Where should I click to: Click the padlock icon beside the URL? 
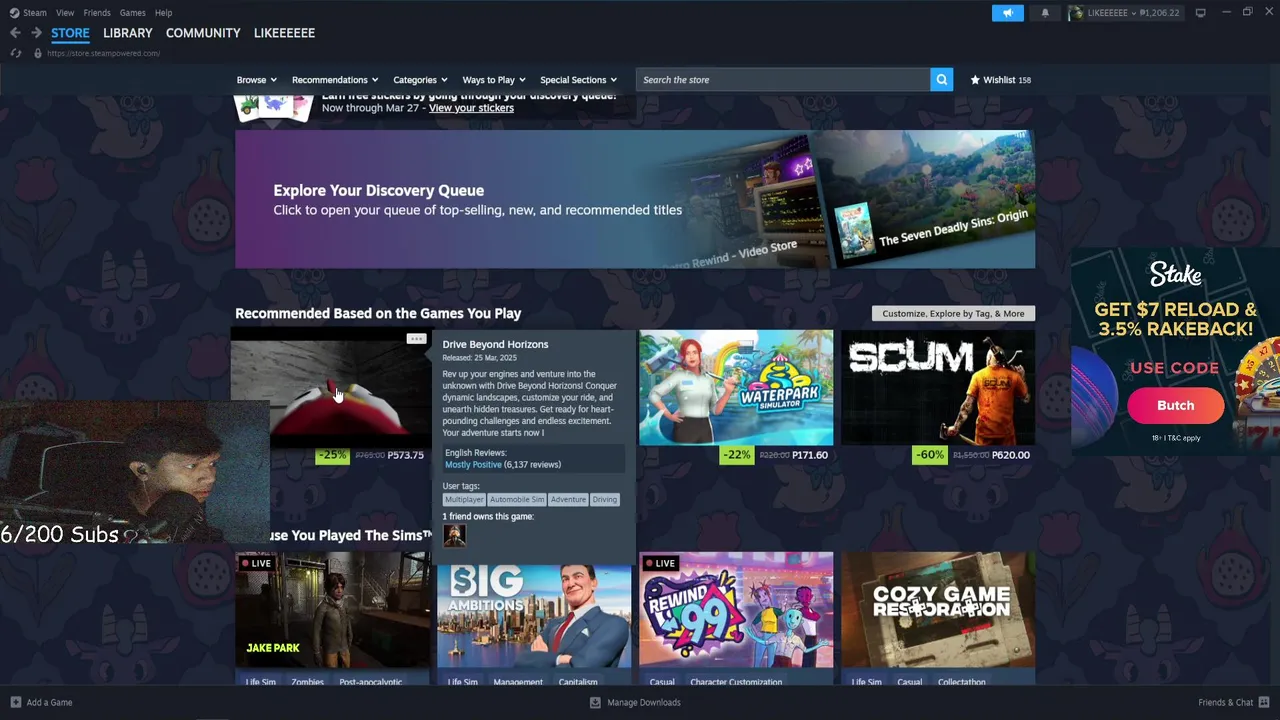point(38,53)
